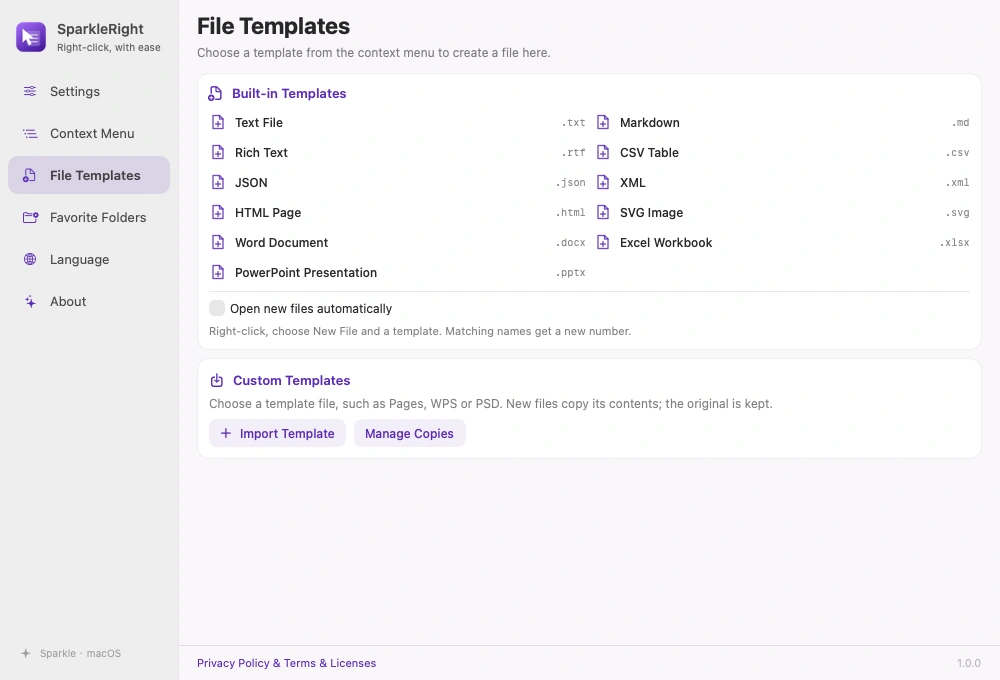Click the SVG Image template icon
This screenshot has height=680, width=1000.
(x=603, y=212)
